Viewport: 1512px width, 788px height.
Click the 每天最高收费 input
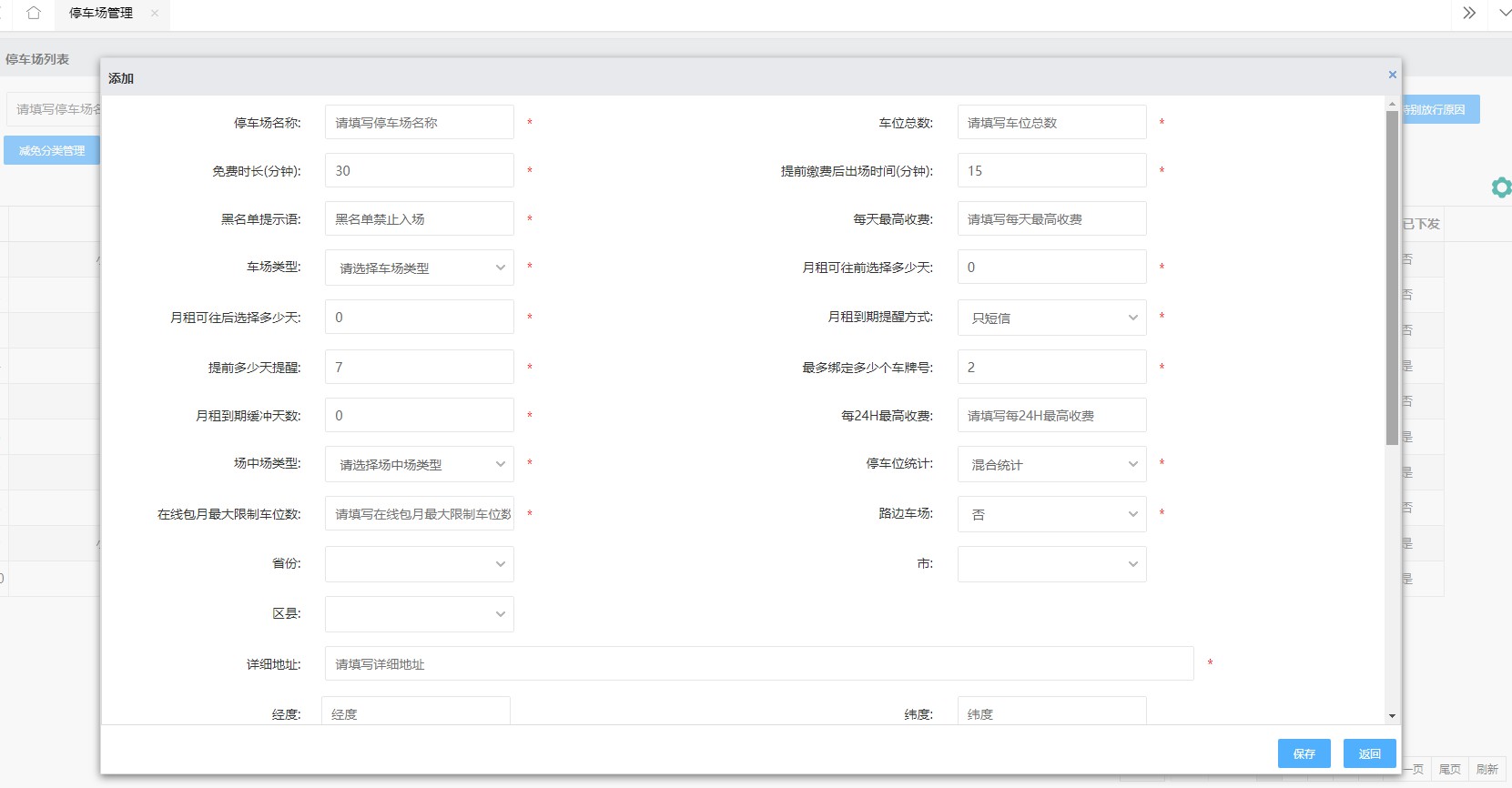[1051, 218]
